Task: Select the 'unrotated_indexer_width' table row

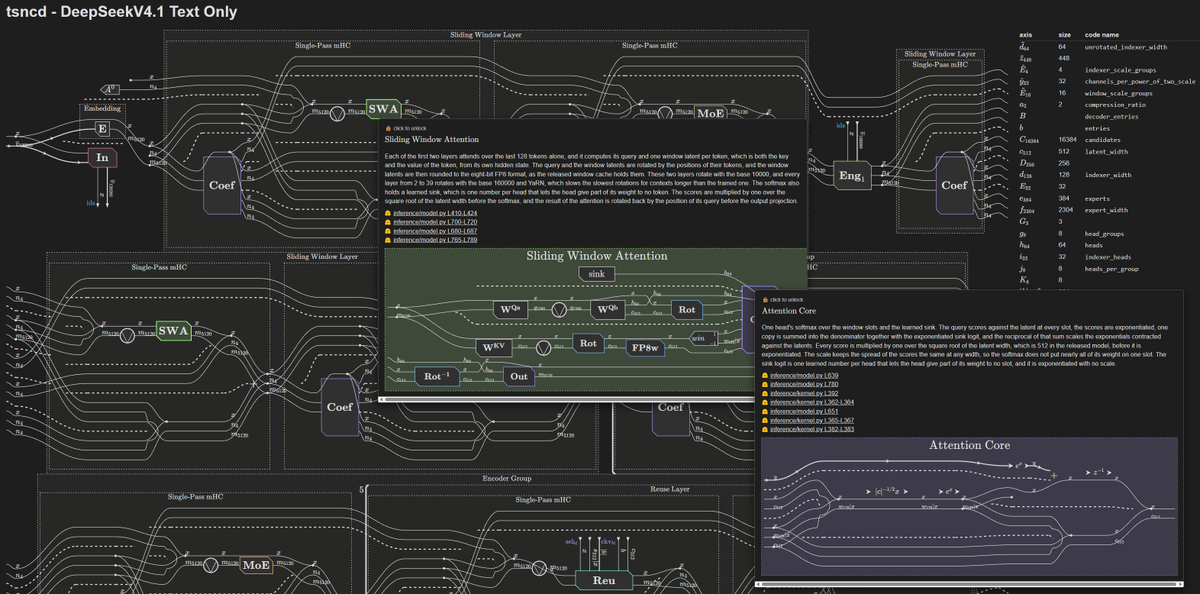Action: pyautogui.click(x=1107, y=47)
